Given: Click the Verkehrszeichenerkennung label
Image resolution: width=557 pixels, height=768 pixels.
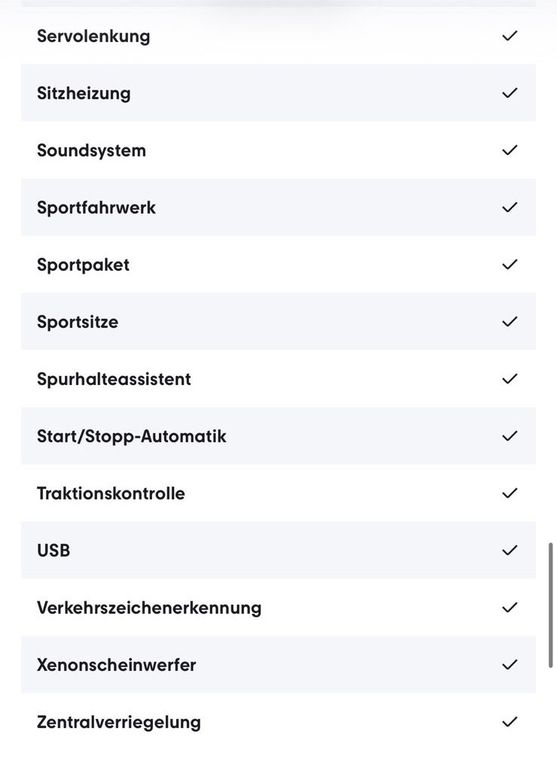Looking at the screenshot, I should click(x=149, y=608).
